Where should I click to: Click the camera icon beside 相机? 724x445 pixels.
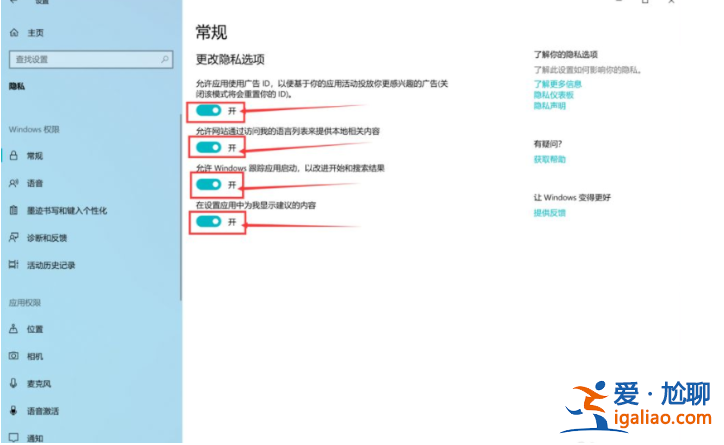(x=14, y=356)
